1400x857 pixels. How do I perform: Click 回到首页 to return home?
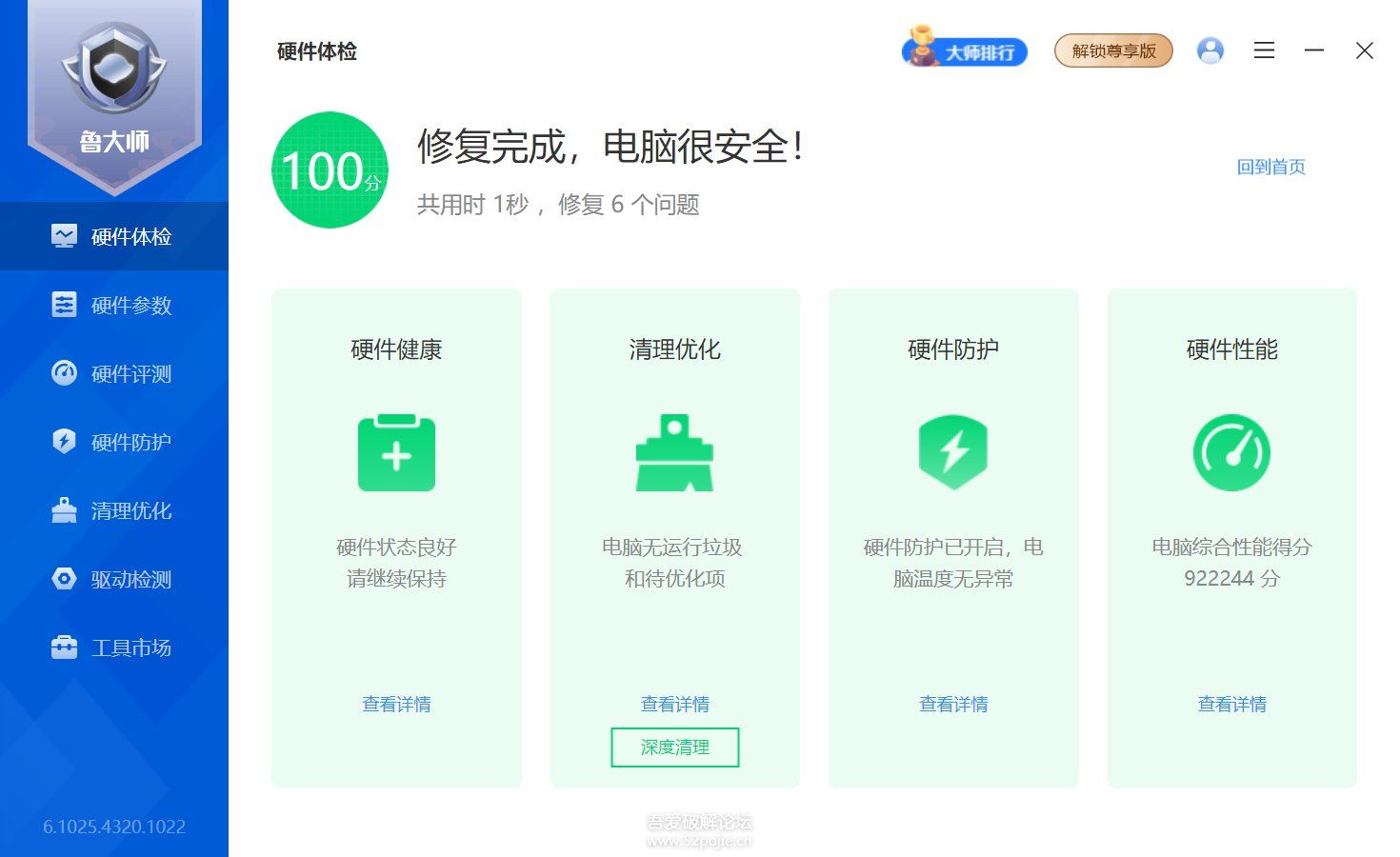(1270, 167)
